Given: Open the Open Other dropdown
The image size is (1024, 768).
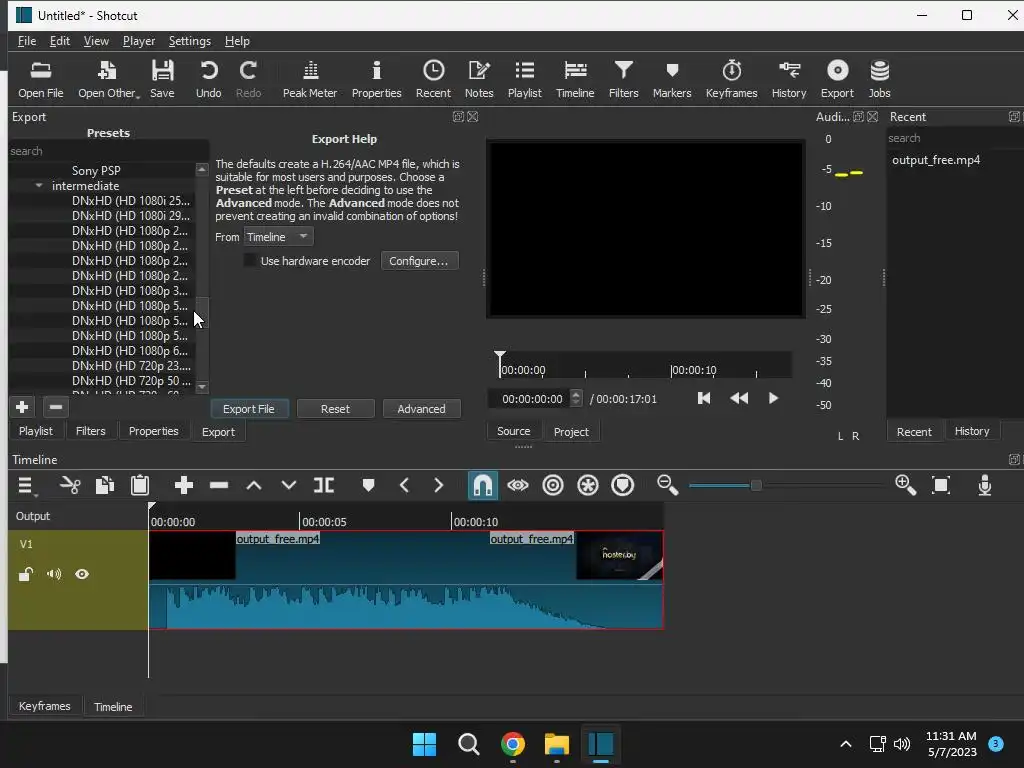Looking at the screenshot, I should pos(108,78).
